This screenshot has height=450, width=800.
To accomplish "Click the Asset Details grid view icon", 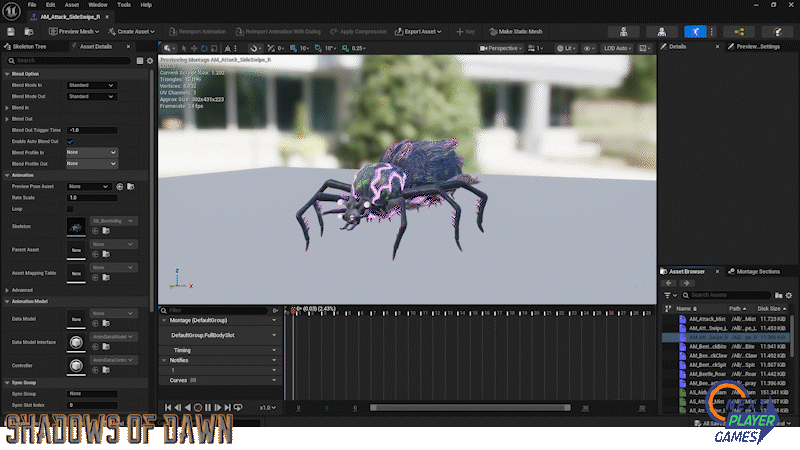I will coord(140,61).
